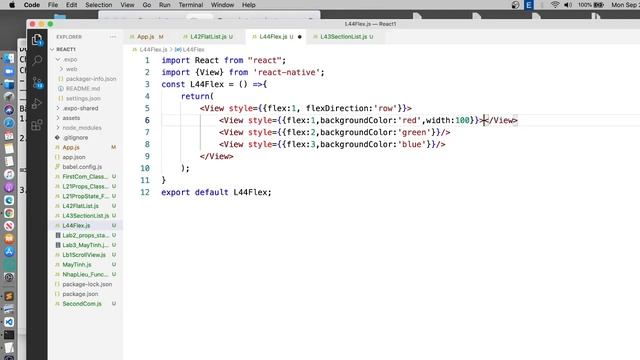Open Chrome from the dock
The width and height of the screenshot is (640, 360).
point(9,213)
